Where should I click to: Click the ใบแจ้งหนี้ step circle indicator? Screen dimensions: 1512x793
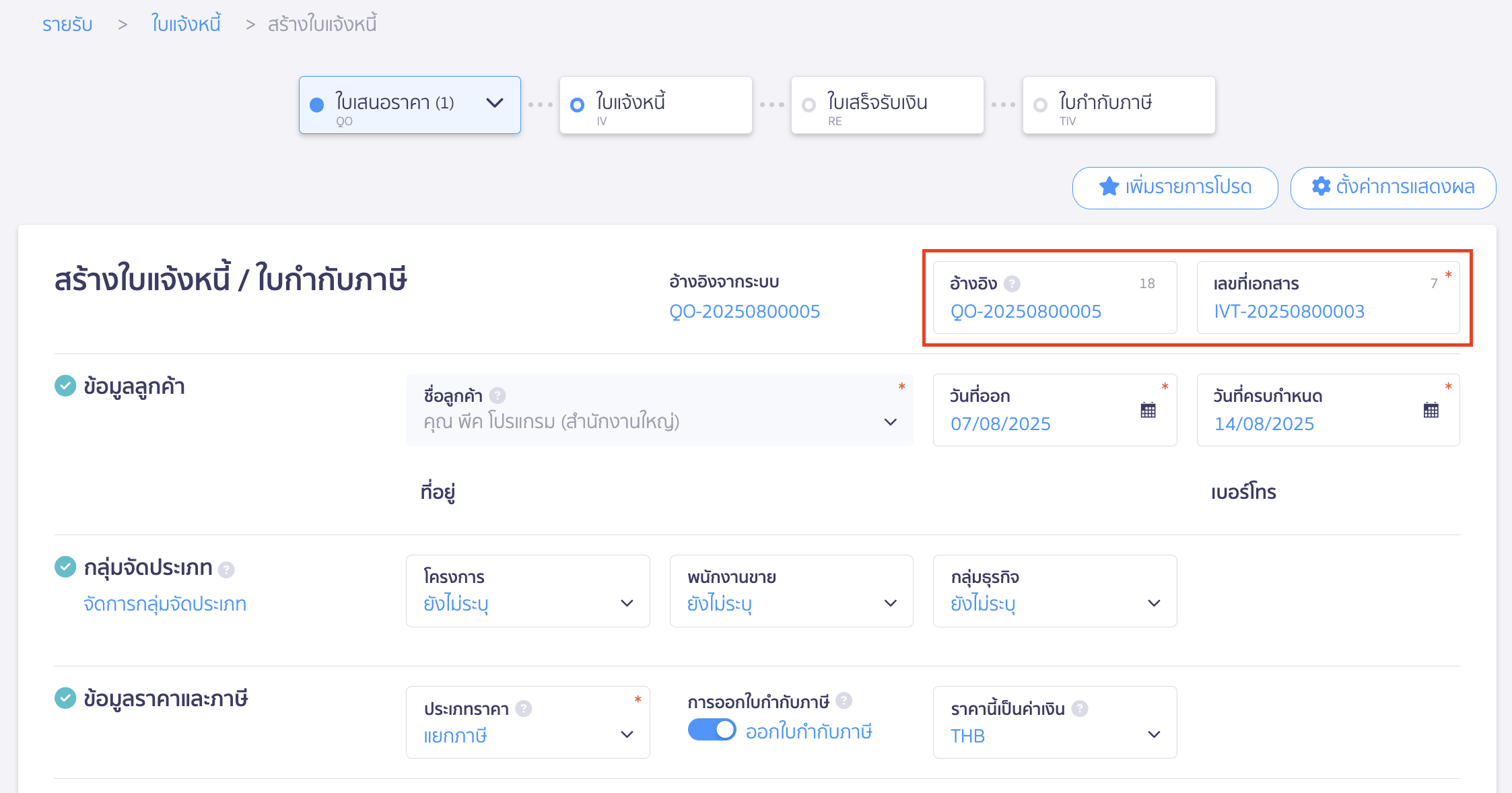pyautogui.click(x=577, y=105)
